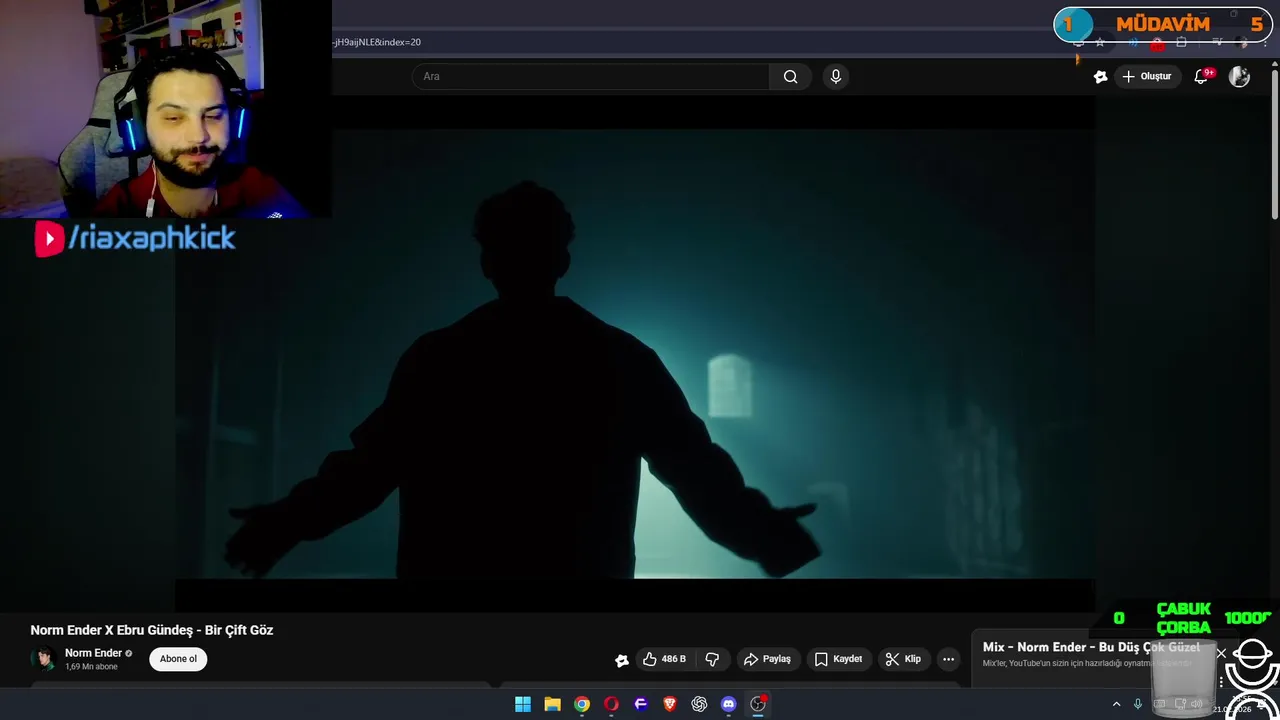Open the Windows Start menu
Screen dimensions: 1280x720
(523, 704)
